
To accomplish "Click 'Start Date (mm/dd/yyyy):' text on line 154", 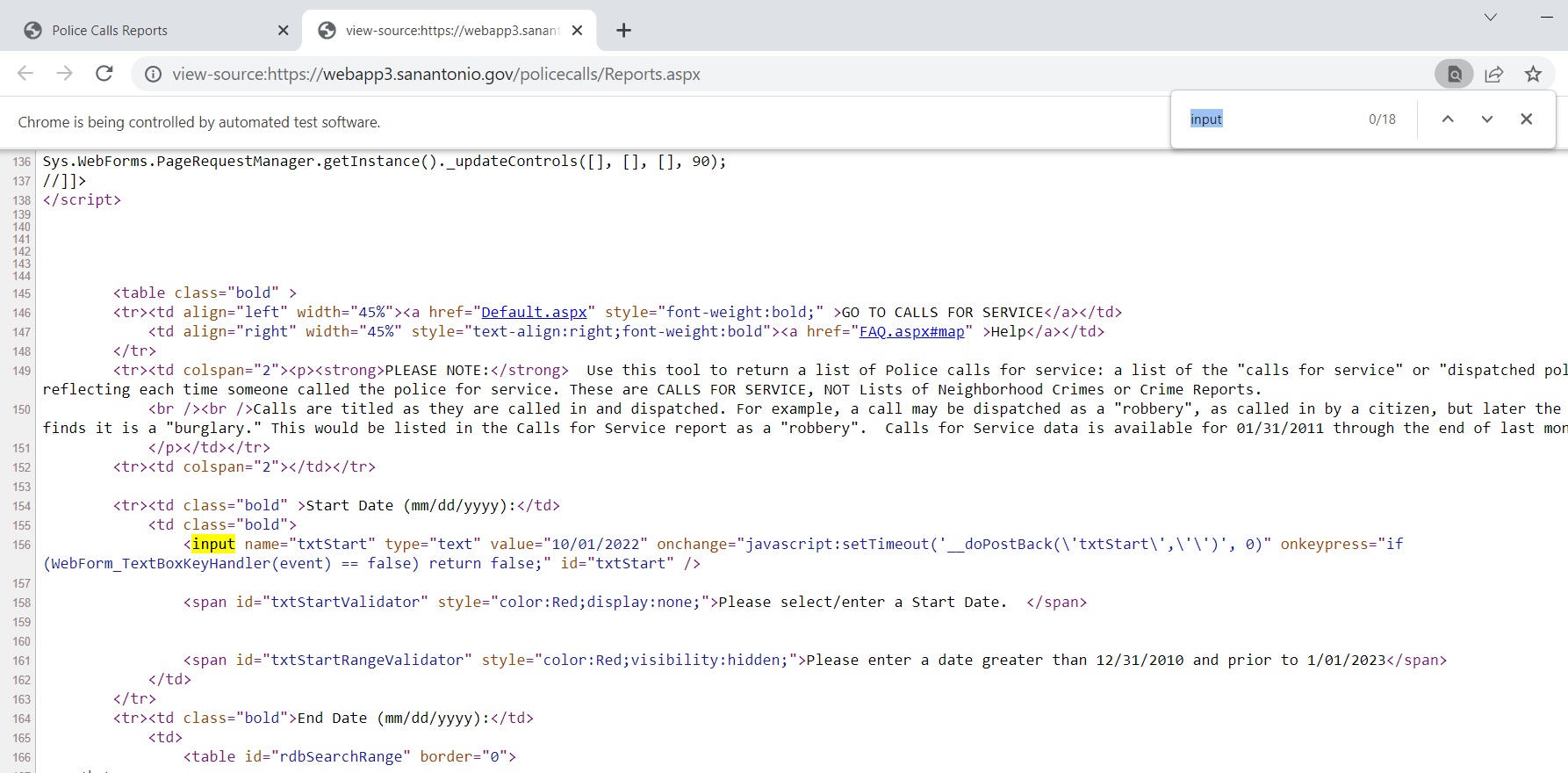I will [x=411, y=506].
